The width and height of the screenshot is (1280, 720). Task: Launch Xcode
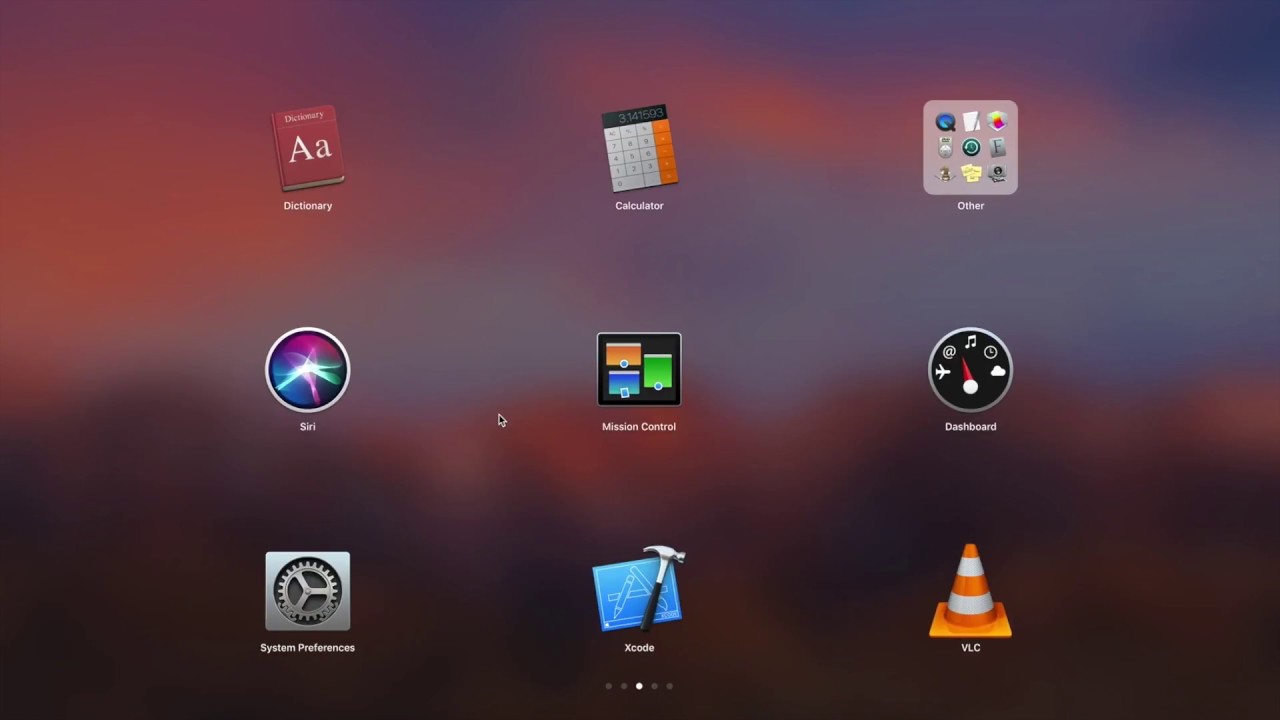click(x=639, y=590)
